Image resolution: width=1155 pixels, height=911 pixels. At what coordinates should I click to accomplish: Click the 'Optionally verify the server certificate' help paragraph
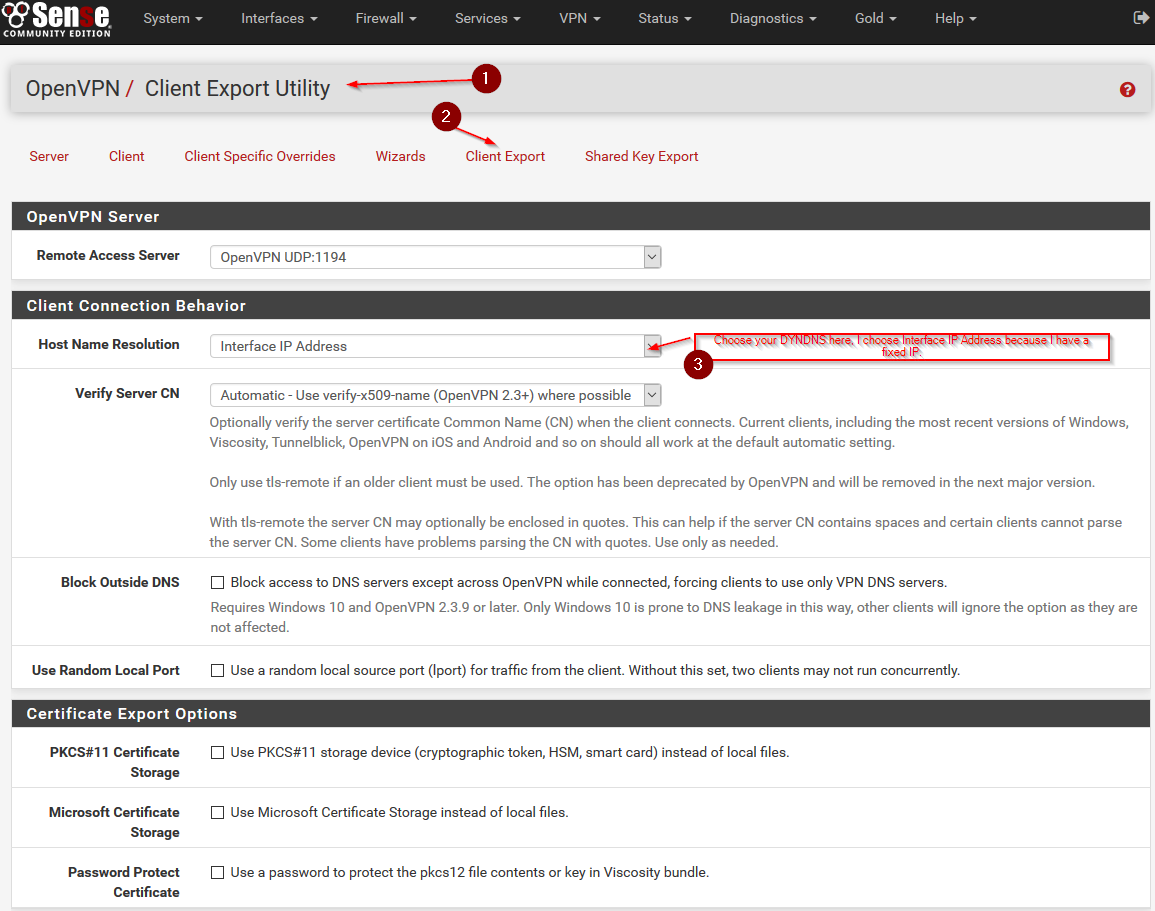tap(669, 432)
